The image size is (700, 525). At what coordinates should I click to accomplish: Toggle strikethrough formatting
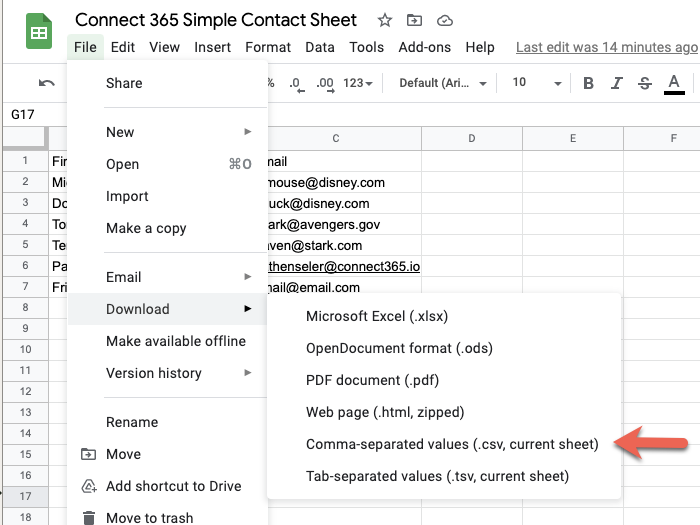[x=644, y=83]
